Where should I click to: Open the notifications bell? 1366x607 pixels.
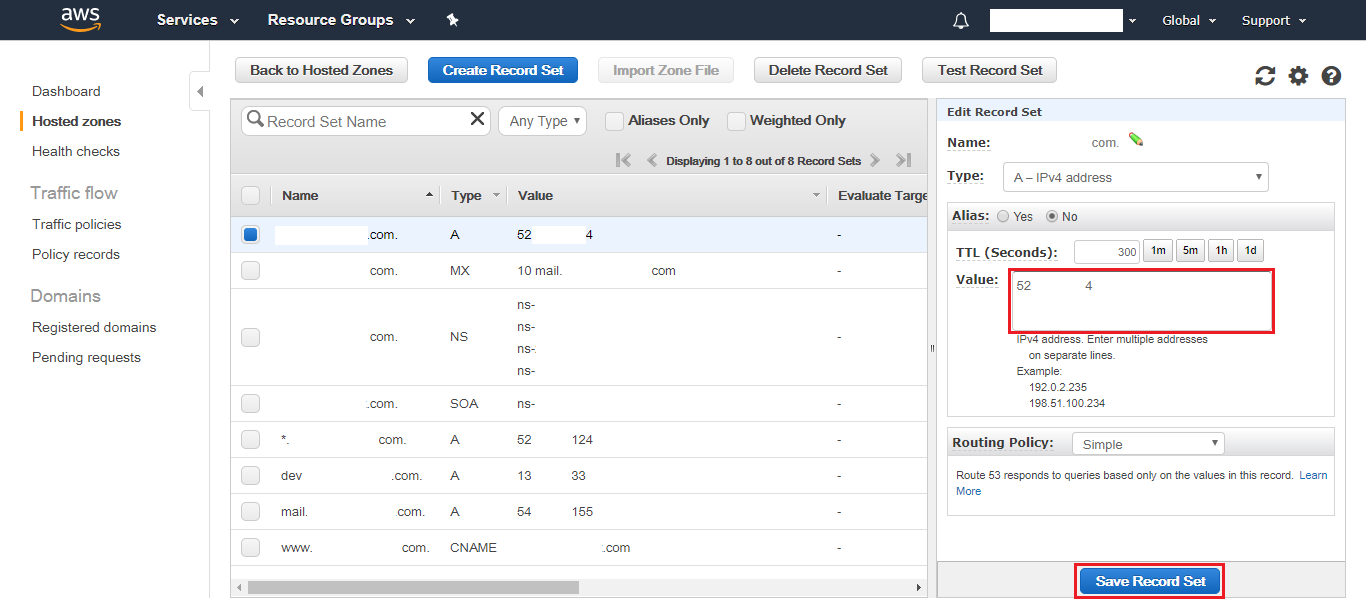961,21
